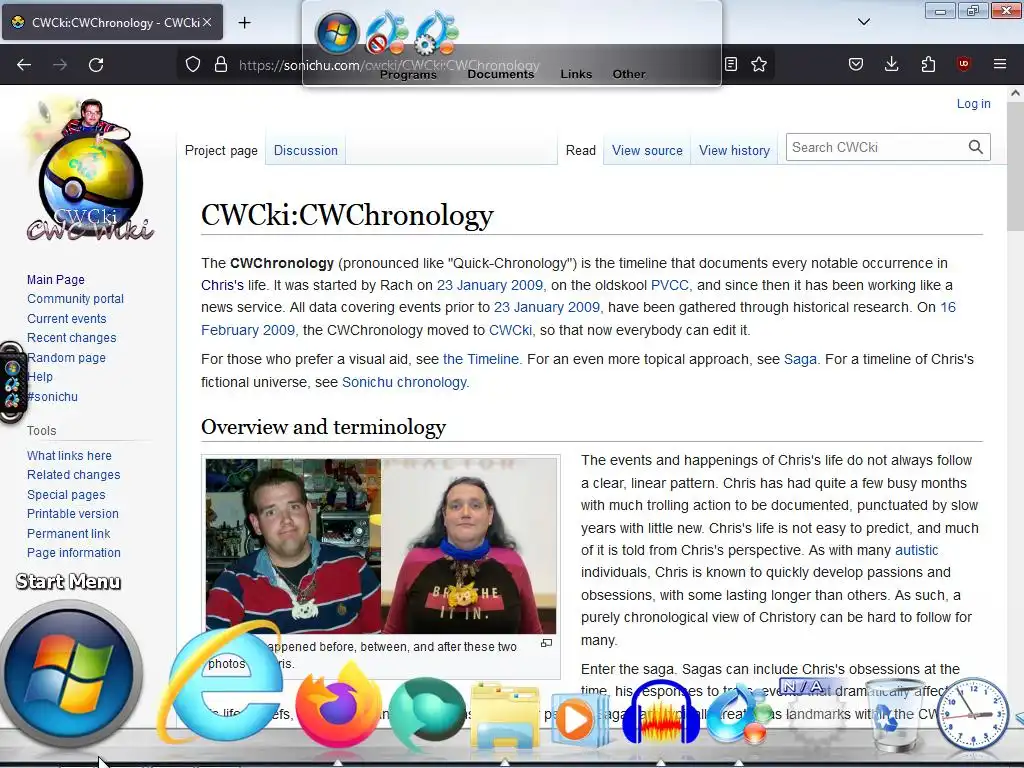Open a new browser tab
This screenshot has width=1024, height=768.
coord(244,23)
